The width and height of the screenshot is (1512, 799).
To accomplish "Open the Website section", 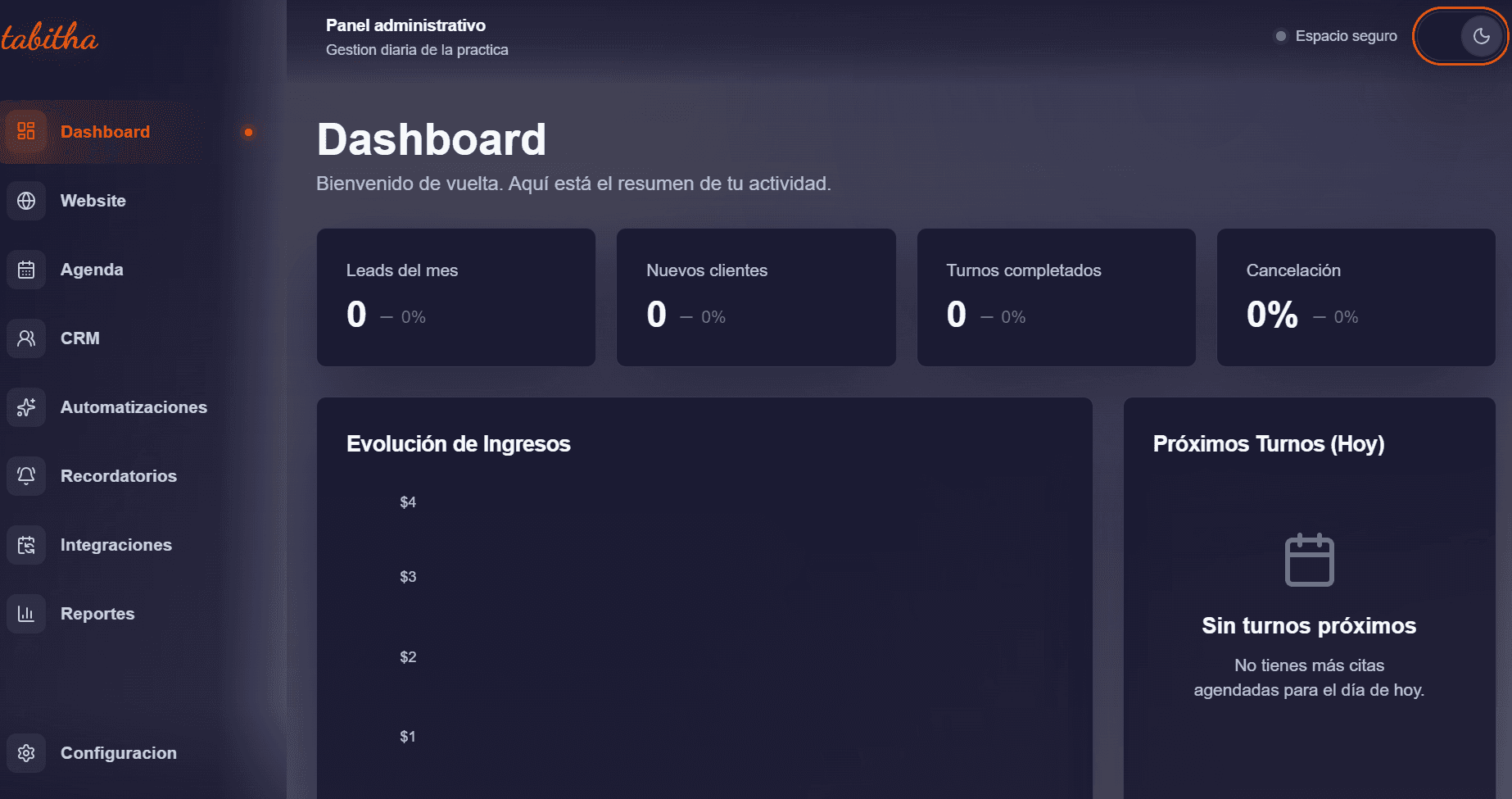I will (x=131, y=201).
